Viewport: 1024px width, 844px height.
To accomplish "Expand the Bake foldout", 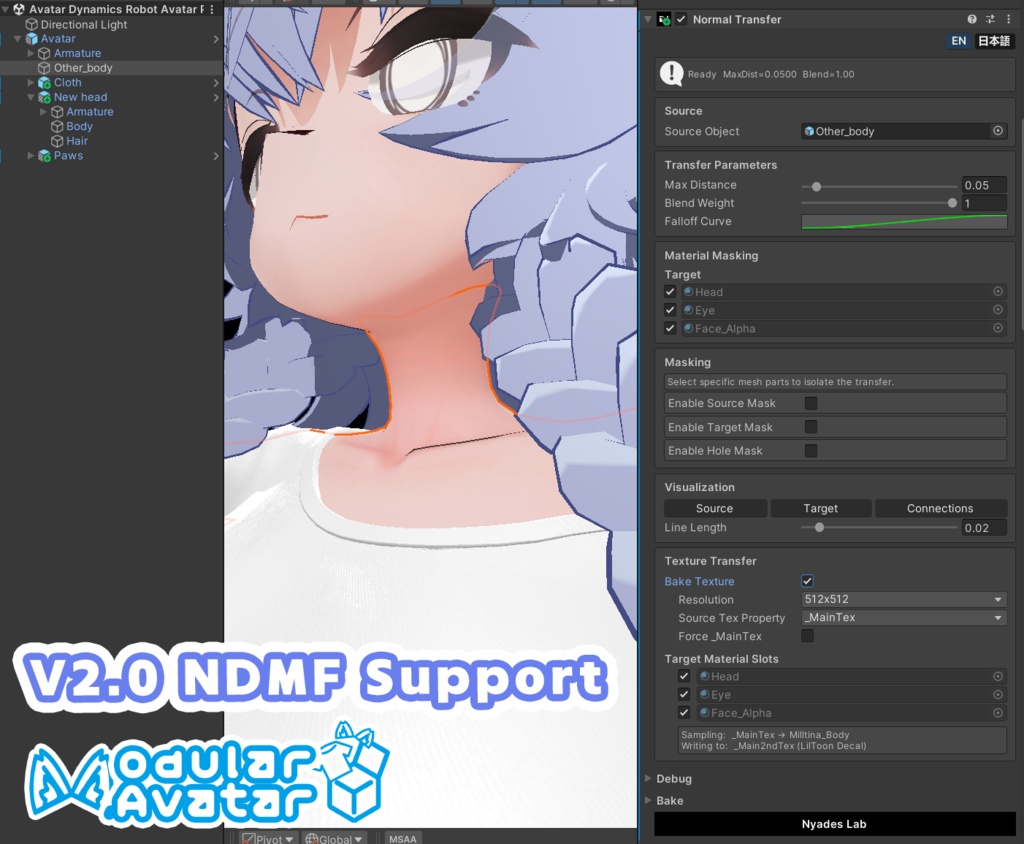I will pyautogui.click(x=648, y=800).
